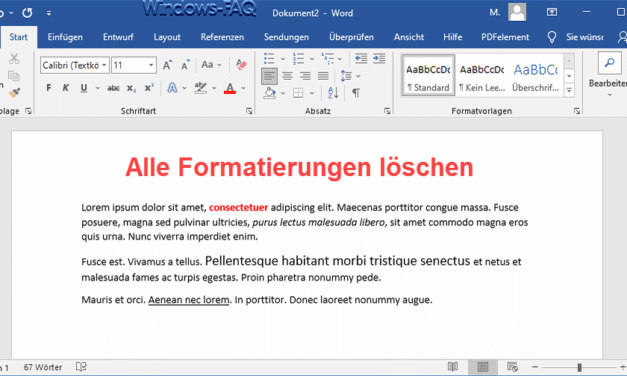Open the underline style dropdown arrow
Image resolution: width=627 pixels, height=376 pixels.
click(97, 88)
